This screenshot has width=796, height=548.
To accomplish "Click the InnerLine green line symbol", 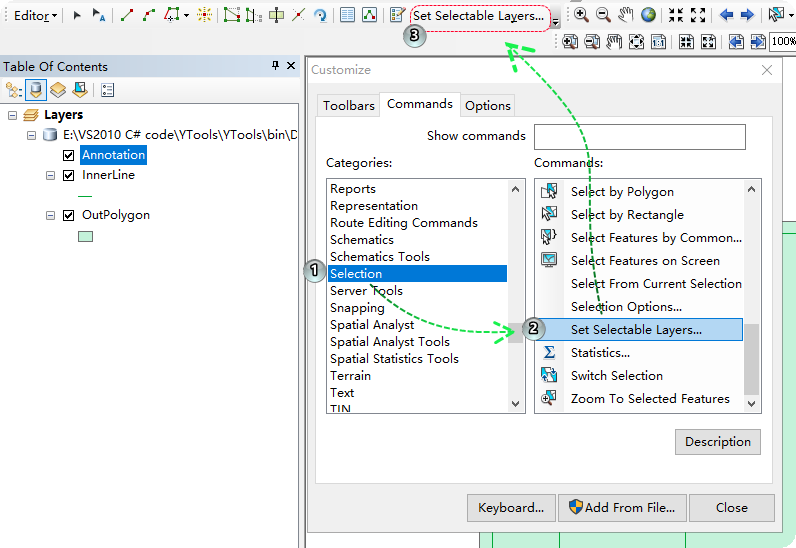I will pyautogui.click(x=85, y=196).
